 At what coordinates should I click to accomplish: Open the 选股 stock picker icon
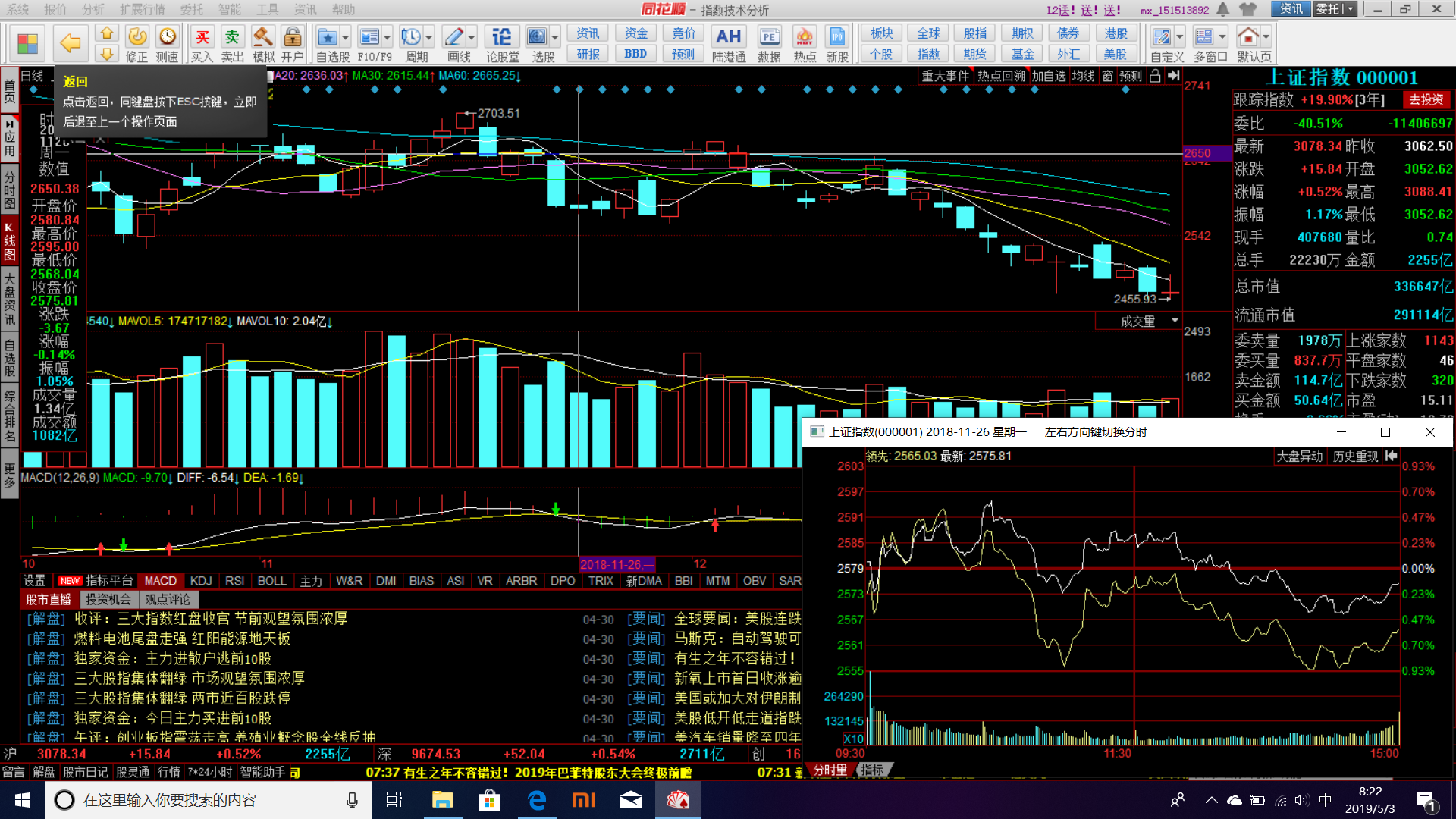click(537, 37)
